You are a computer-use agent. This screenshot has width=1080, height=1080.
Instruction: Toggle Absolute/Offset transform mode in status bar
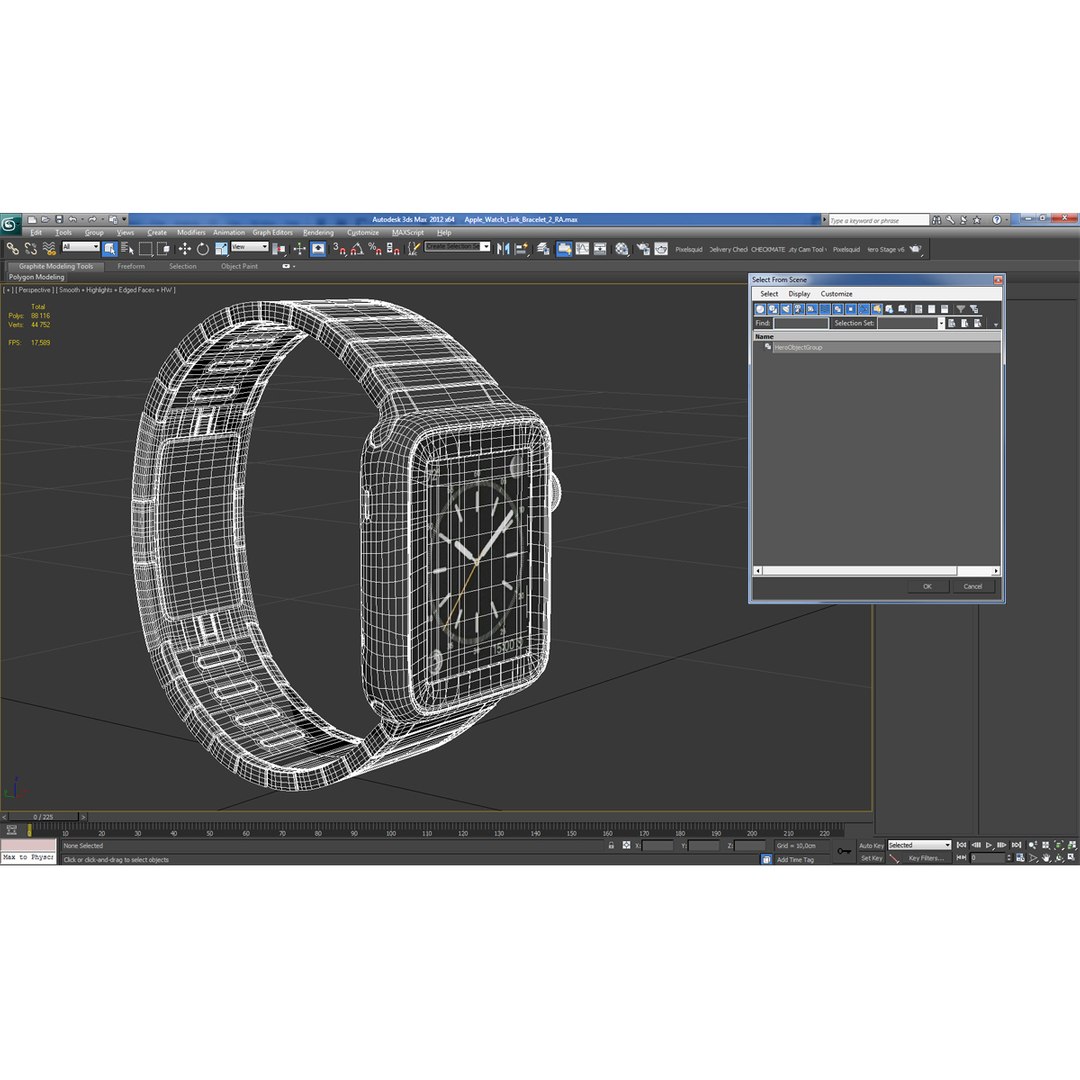pos(626,845)
